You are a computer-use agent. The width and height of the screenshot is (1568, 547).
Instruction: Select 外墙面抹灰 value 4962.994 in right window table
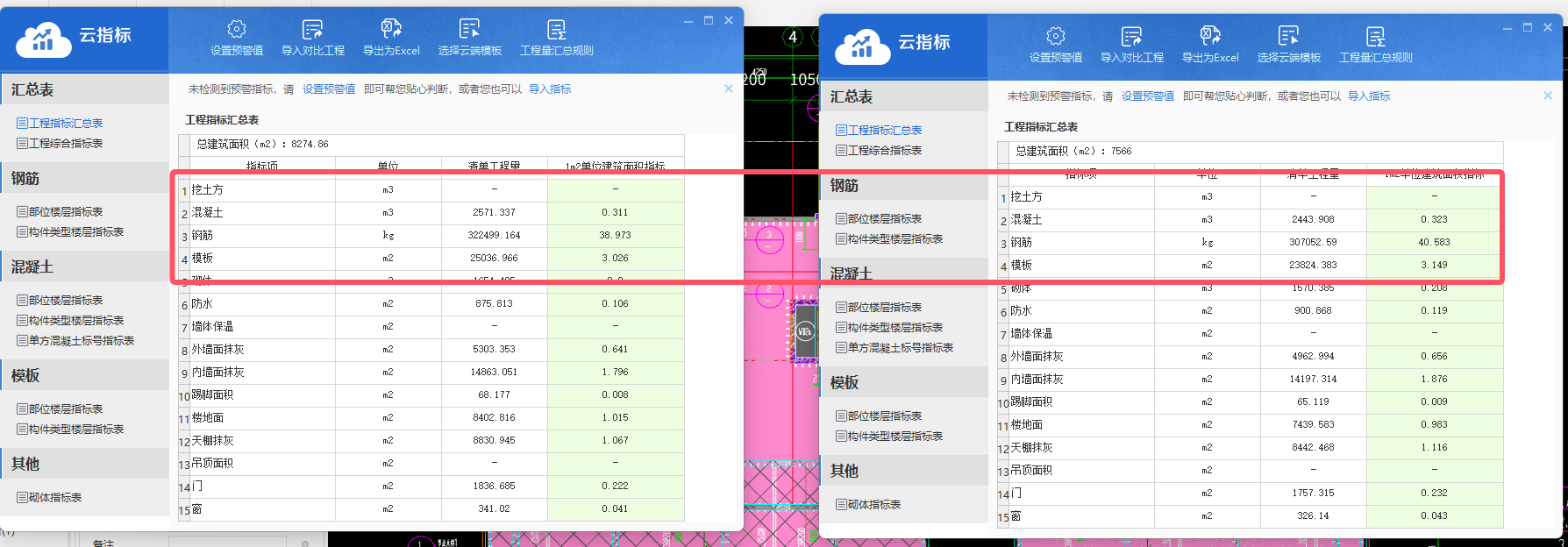click(1314, 356)
